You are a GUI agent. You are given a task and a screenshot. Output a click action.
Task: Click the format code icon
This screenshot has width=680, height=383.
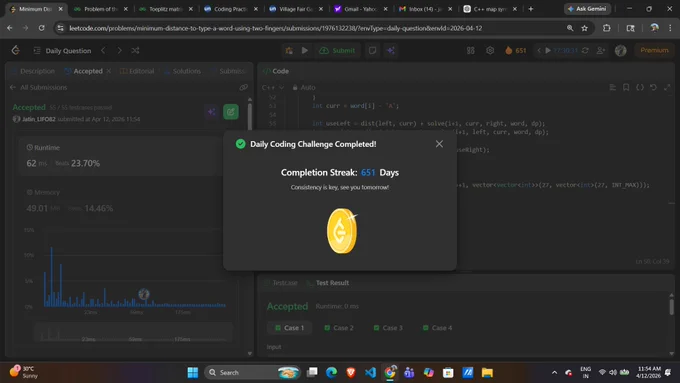(612, 87)
